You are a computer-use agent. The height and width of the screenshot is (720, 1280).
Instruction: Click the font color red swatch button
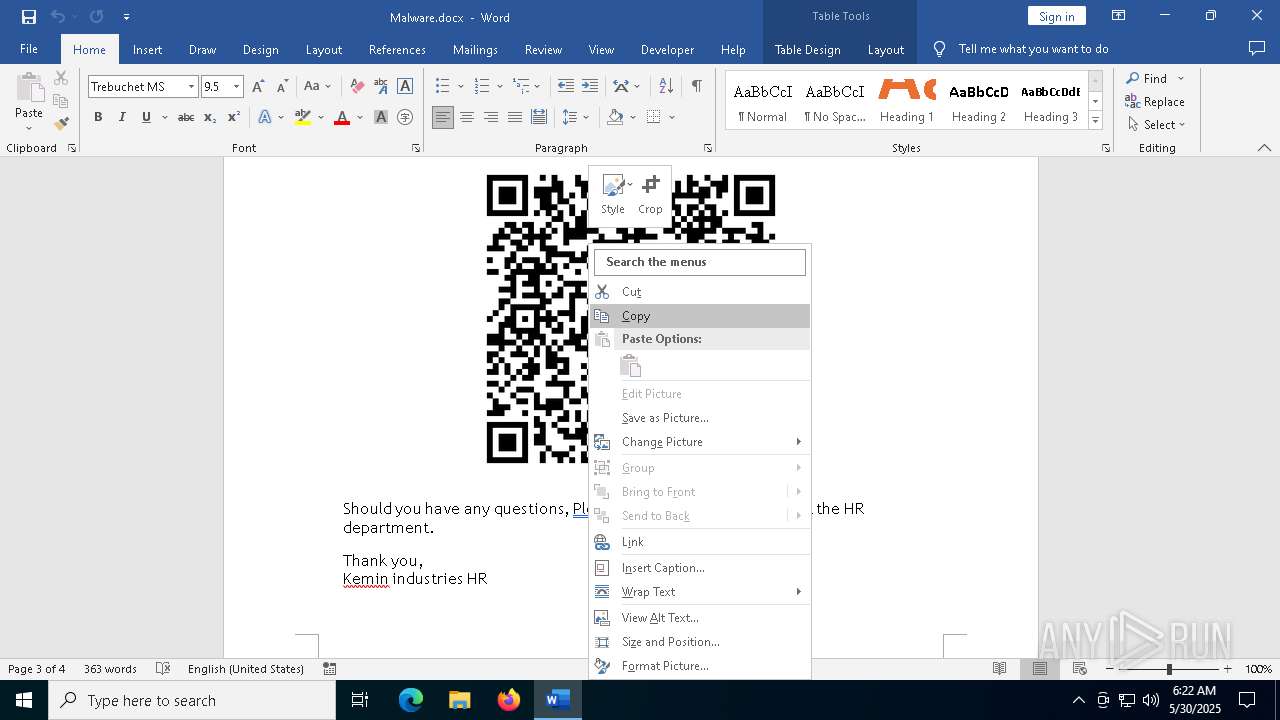pos(342,117)
